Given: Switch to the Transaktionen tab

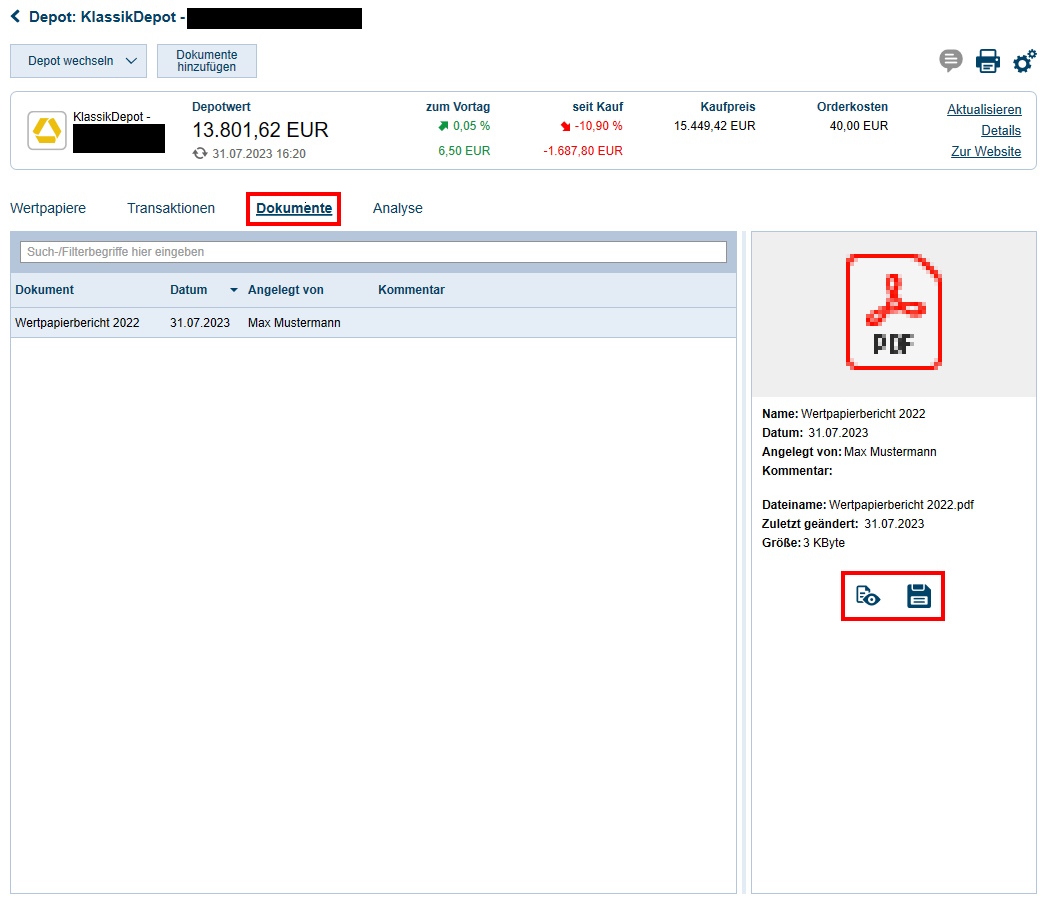Looking at the screenshot, I should point(171,208).
